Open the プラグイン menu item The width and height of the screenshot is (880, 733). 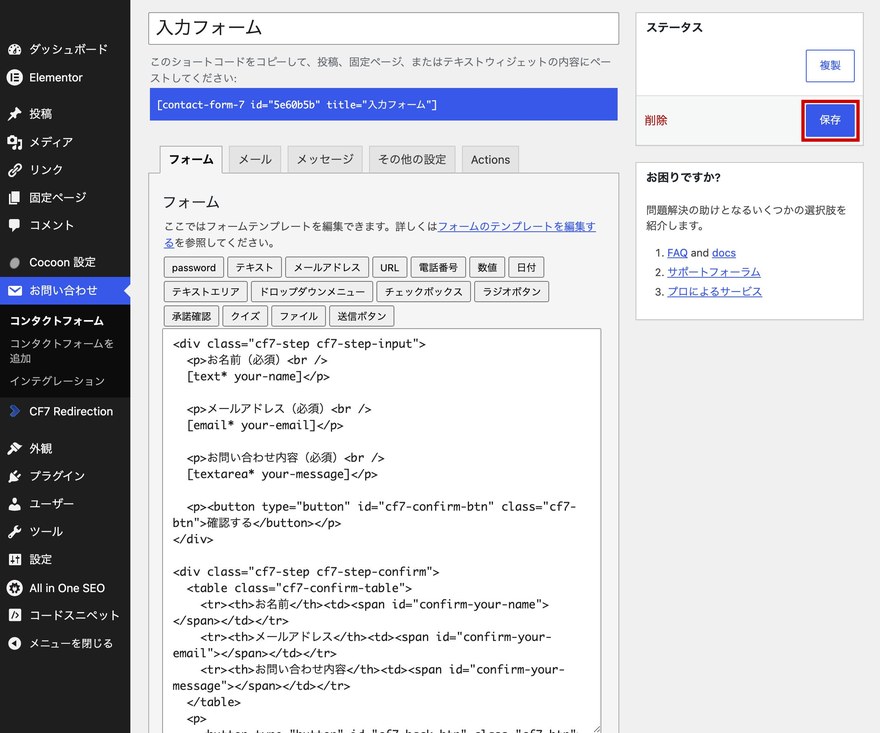click(x=65, y=476)
